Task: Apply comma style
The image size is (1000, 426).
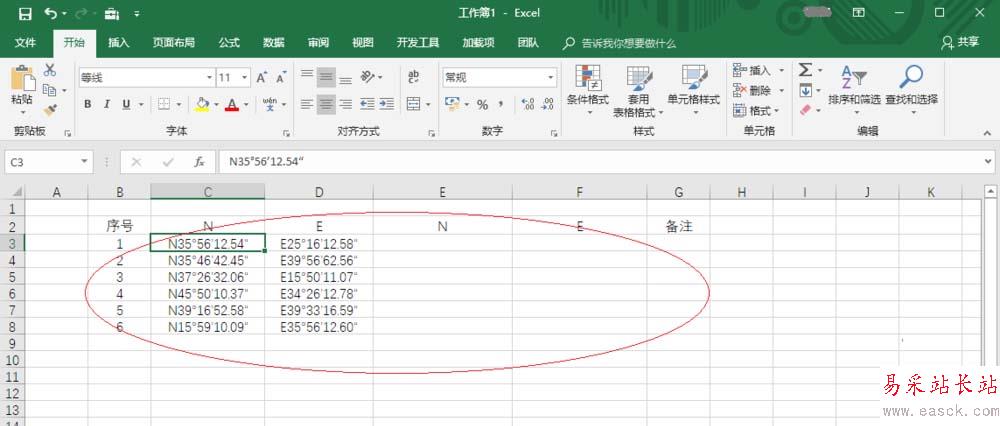Action: [x=501, y=104]
